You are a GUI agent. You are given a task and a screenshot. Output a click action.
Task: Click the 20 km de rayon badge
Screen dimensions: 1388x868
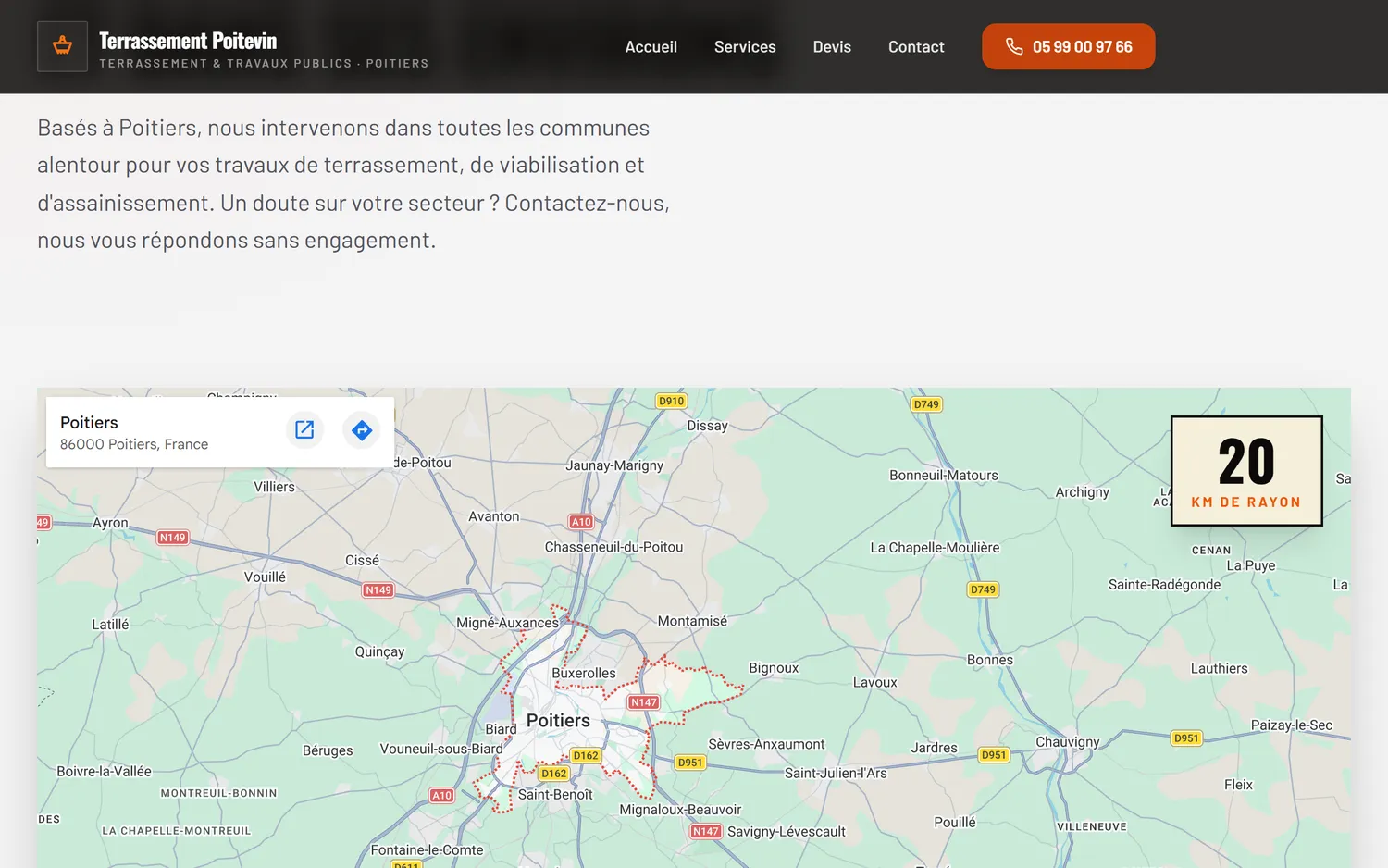(x=1246, y=471)
